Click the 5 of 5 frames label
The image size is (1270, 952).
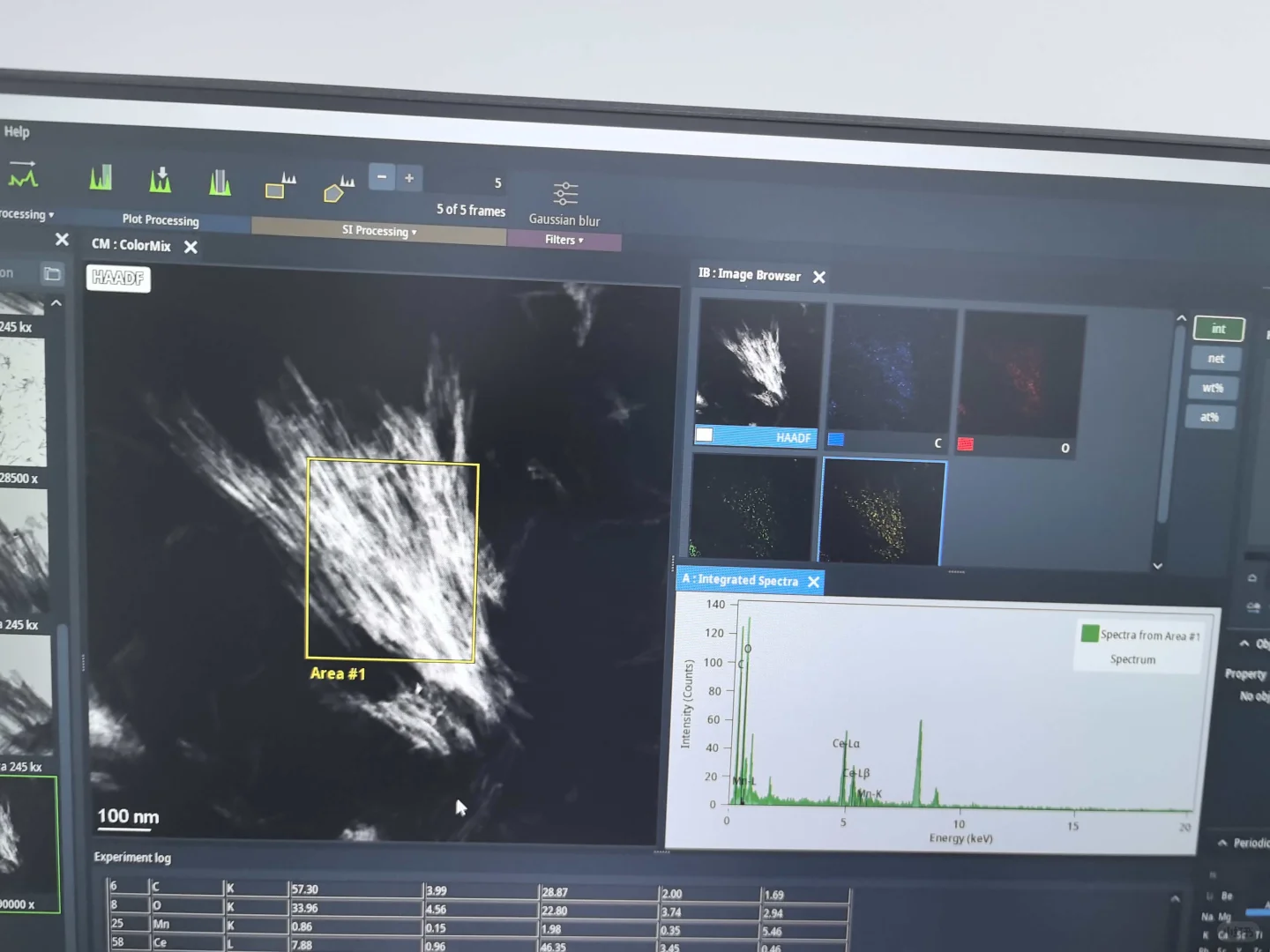tap(471, 210)
